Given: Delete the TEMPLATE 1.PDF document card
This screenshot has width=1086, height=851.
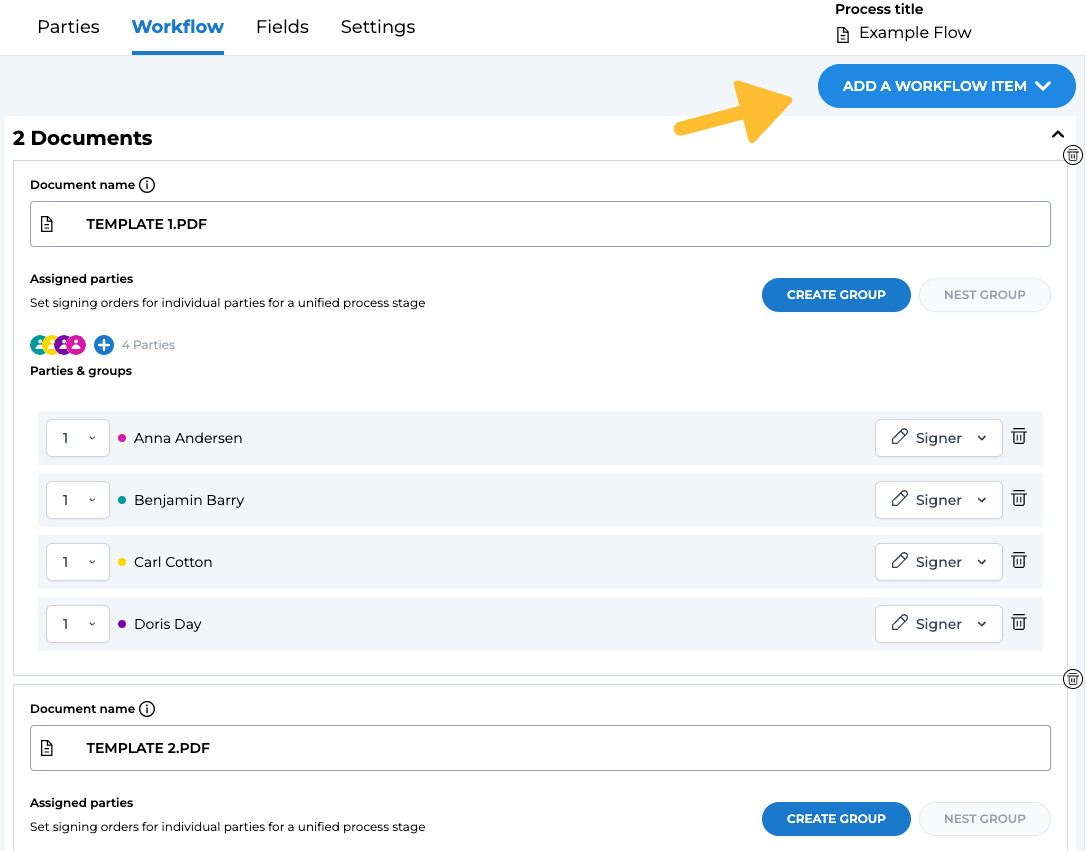Looking at the screenshot, I should click(x=1072, y=155).
